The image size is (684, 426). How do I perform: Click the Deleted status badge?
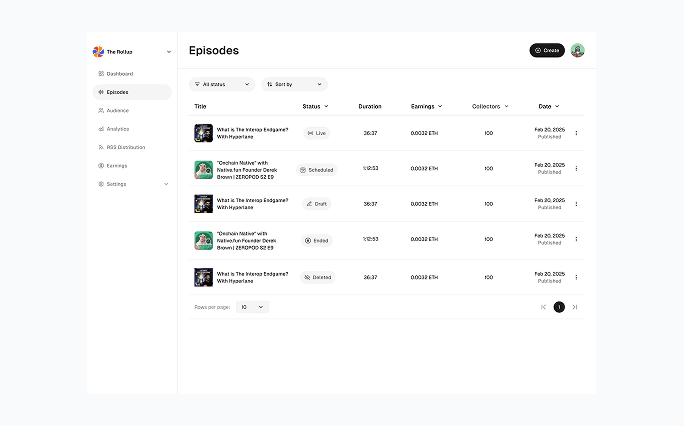point(318,277)
